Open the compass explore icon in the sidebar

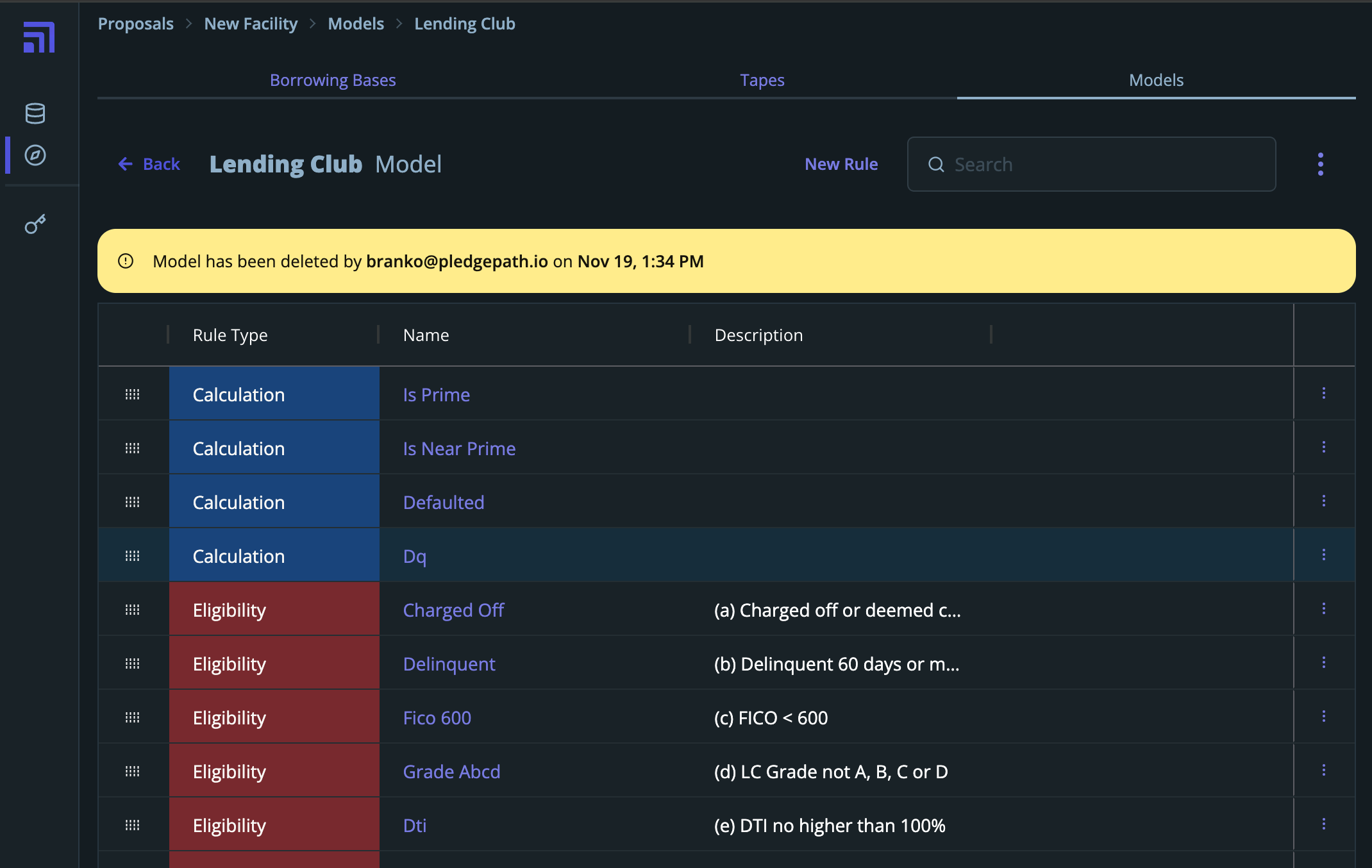(x=35, y=155)
